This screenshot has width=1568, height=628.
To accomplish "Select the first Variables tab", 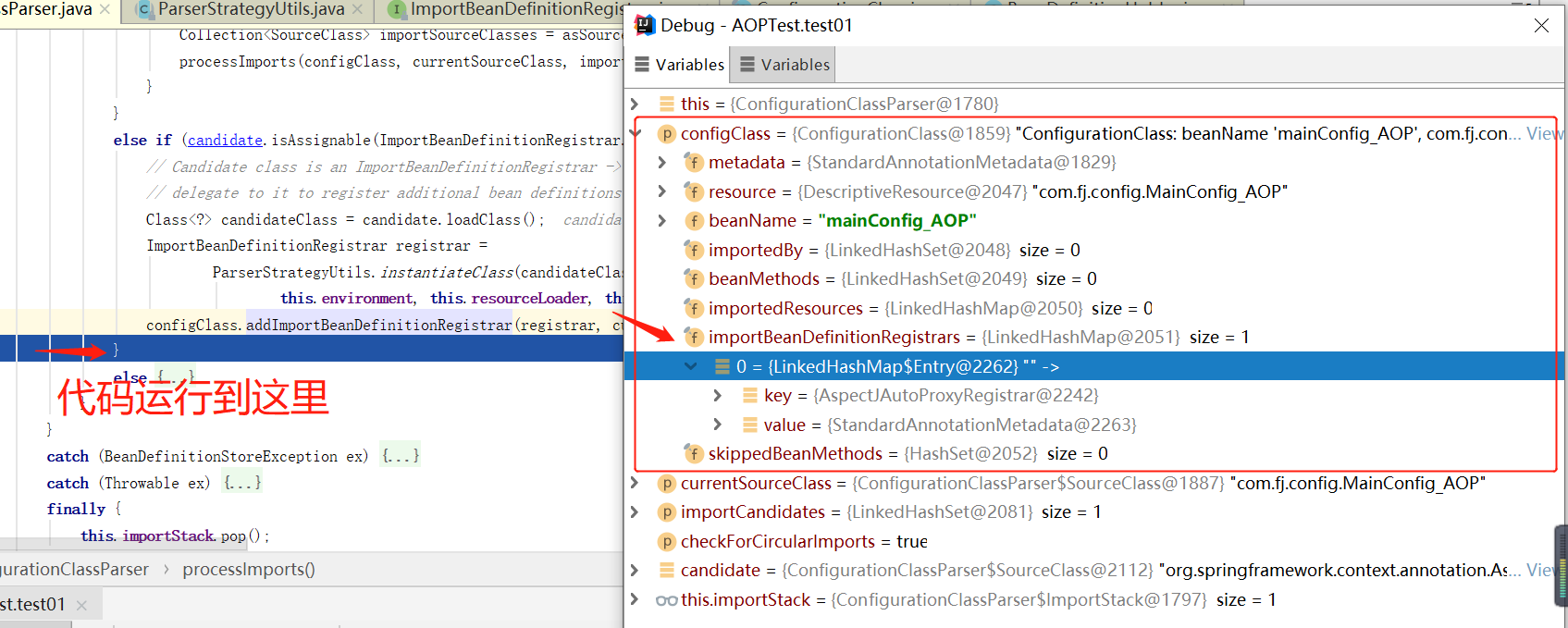I will 680,65.
